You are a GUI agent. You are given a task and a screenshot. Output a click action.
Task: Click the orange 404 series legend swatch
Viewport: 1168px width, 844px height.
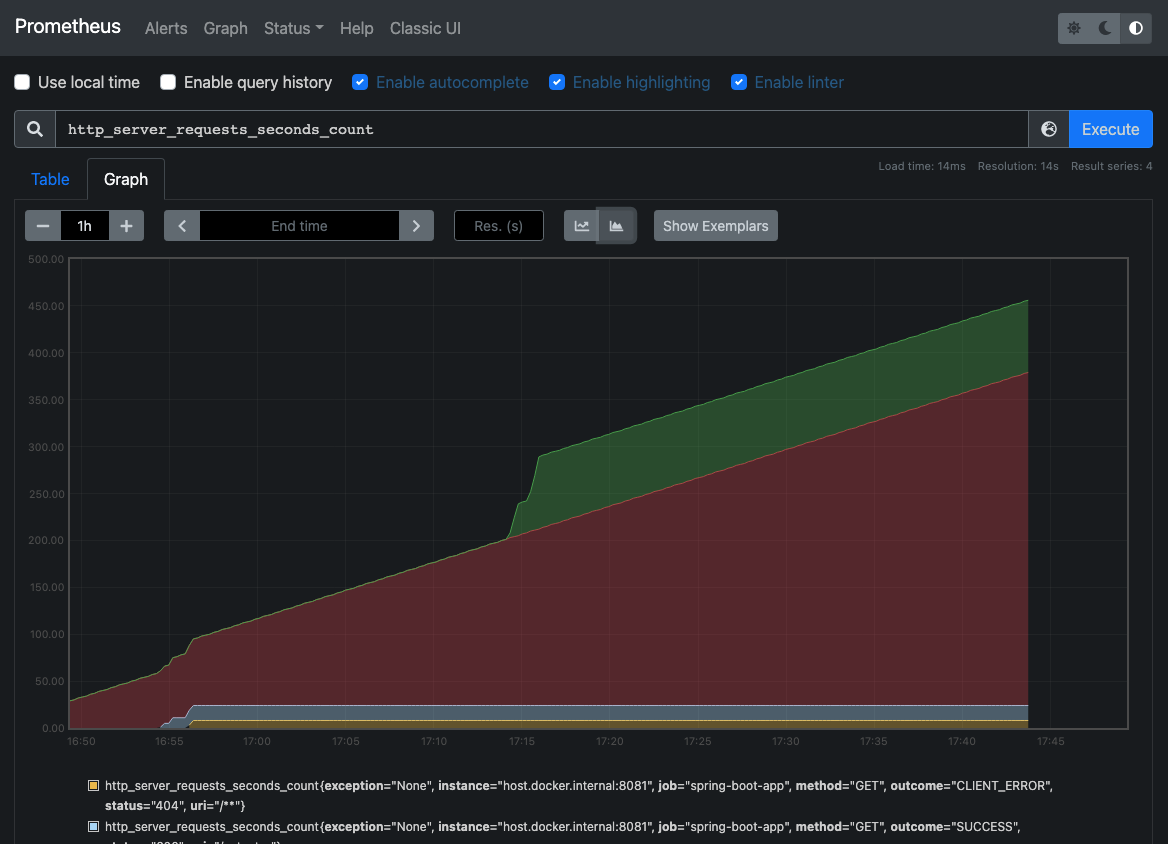94,786
